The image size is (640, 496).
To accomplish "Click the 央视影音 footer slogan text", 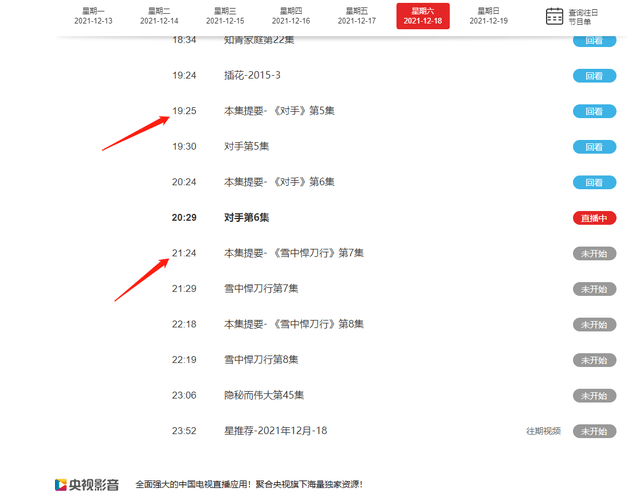I will [249, 485].
